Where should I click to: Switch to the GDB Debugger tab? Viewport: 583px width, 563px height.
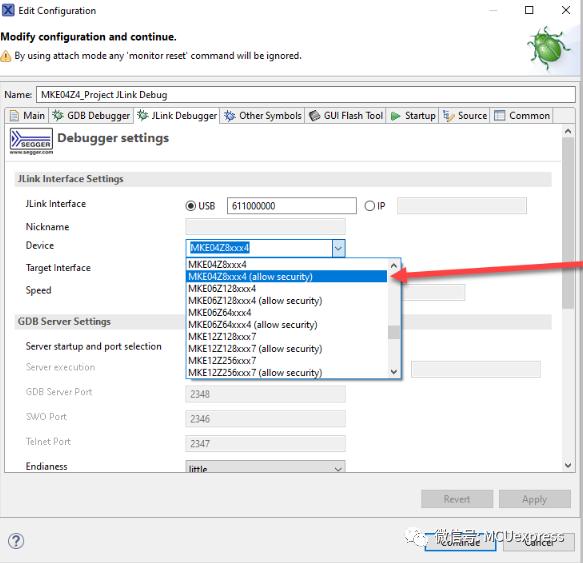[x=91, y=116]
